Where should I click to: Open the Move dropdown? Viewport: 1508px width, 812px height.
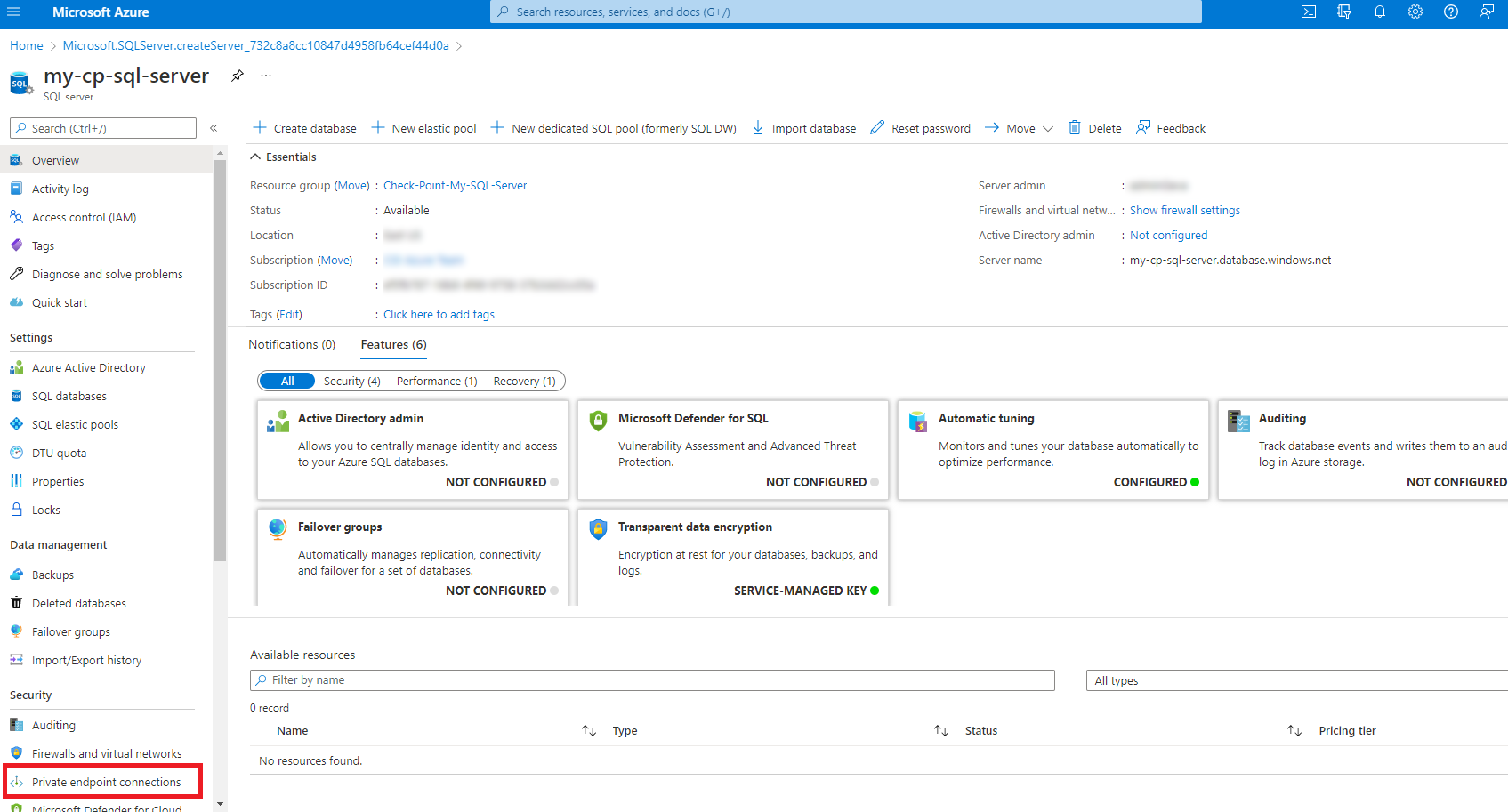[1020, 128]
